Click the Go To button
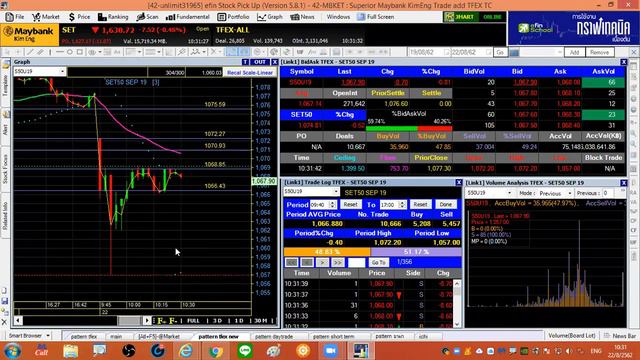Screen dimensions: 640x360 coord(378,262)
